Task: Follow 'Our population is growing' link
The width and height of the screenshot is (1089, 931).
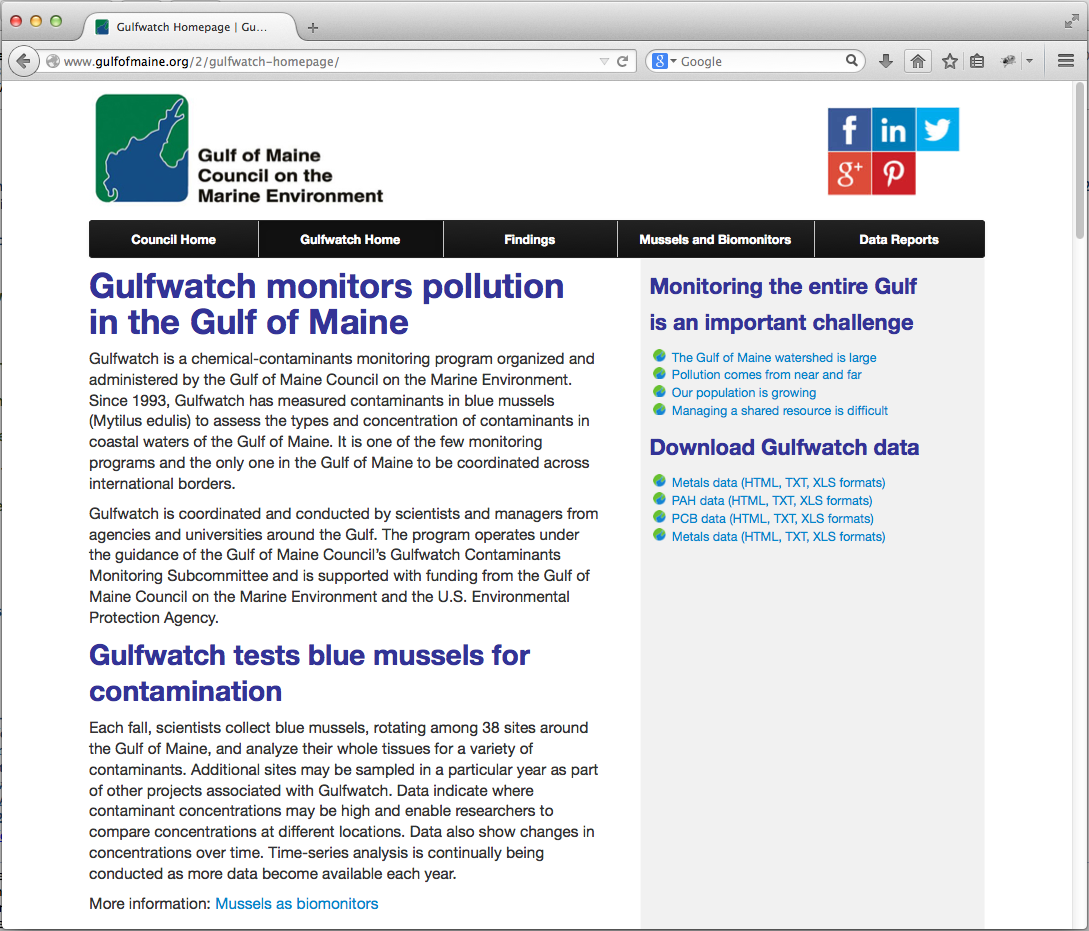Action: point(744,393)
